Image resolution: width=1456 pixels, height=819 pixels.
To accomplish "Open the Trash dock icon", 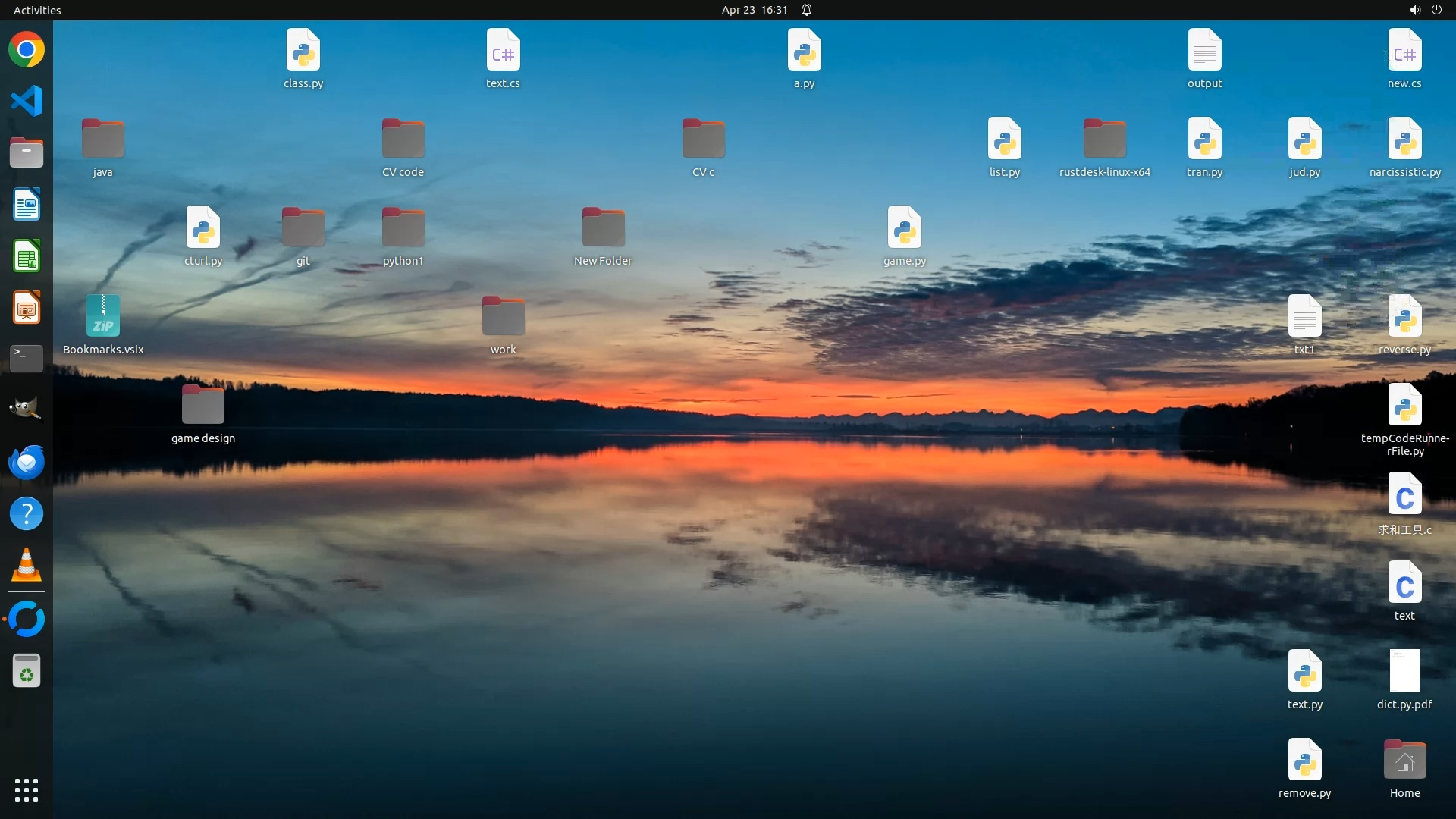I will pyautogui.click(x=27, y=671).
